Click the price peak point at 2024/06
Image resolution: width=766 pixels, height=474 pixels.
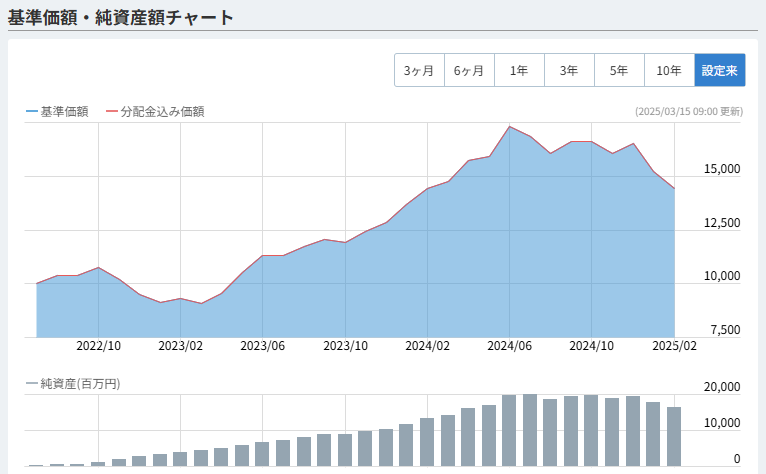(x=510, y=127)
